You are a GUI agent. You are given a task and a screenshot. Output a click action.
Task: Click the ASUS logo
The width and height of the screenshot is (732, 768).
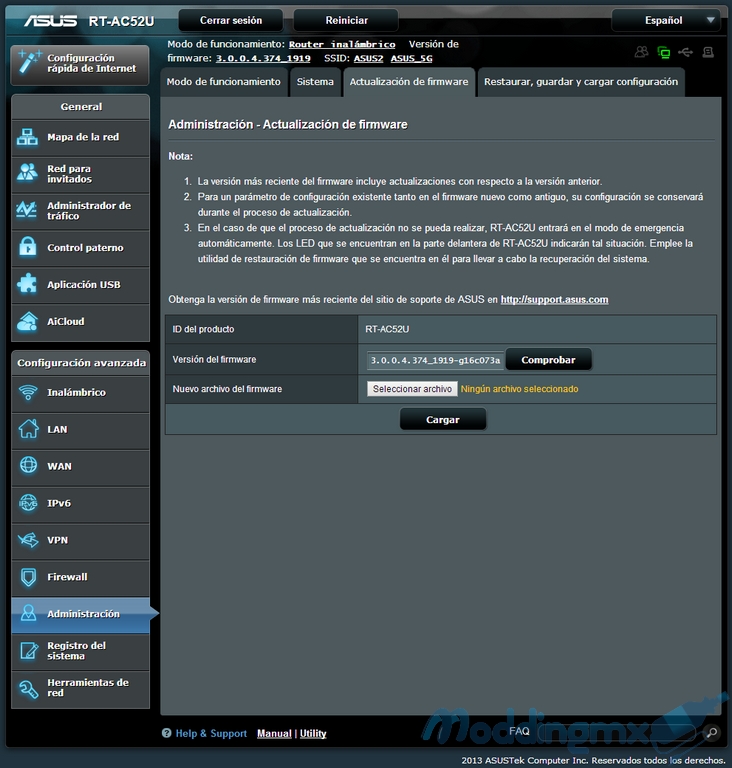50,21
